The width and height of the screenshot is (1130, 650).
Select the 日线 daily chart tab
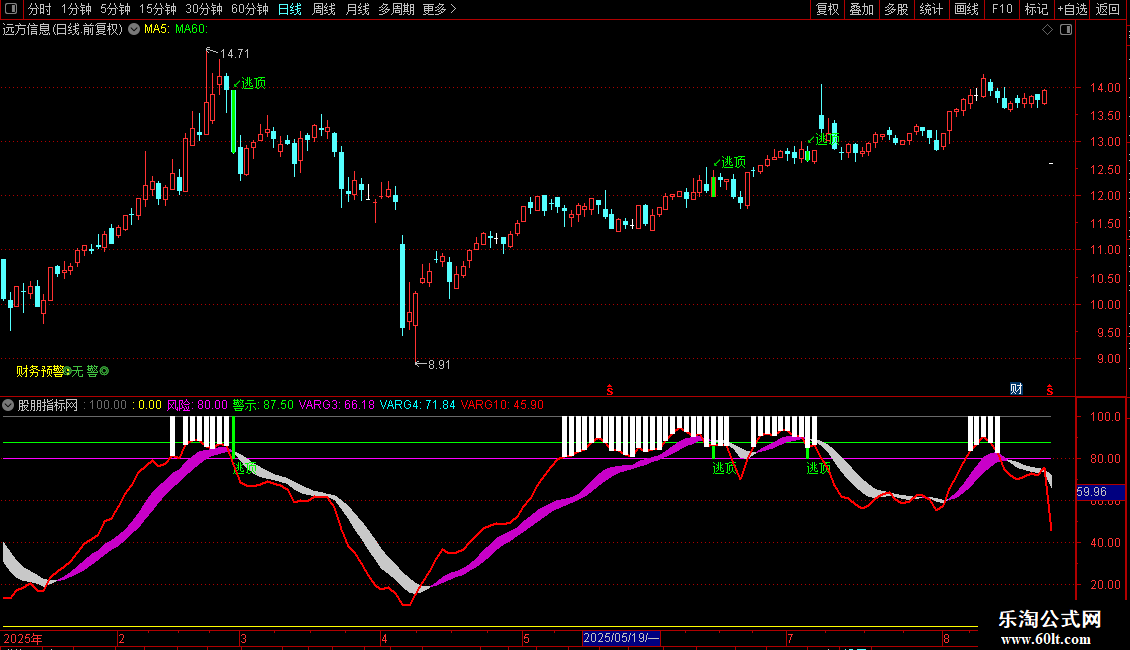(x=290, y=9)
